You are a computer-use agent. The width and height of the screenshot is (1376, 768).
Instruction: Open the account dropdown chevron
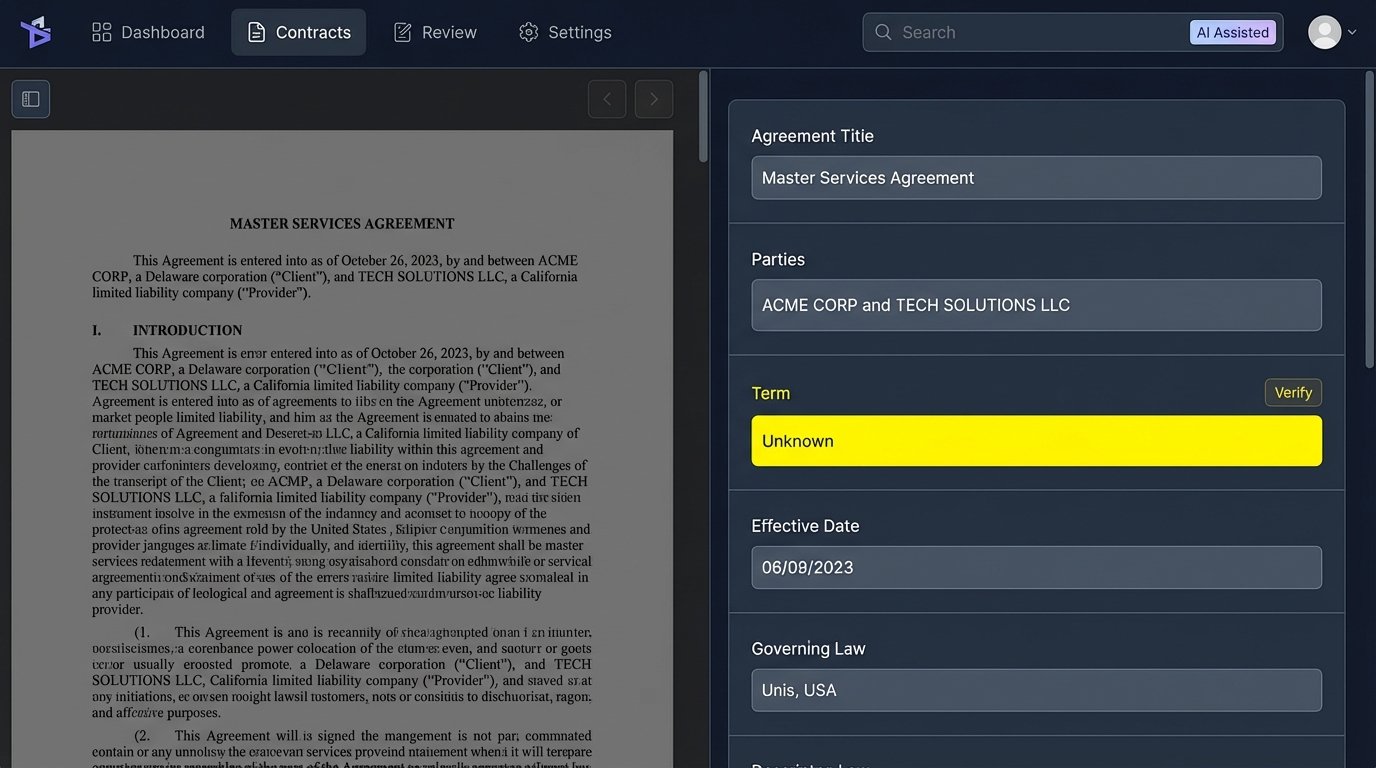(x=1352, y=31)
